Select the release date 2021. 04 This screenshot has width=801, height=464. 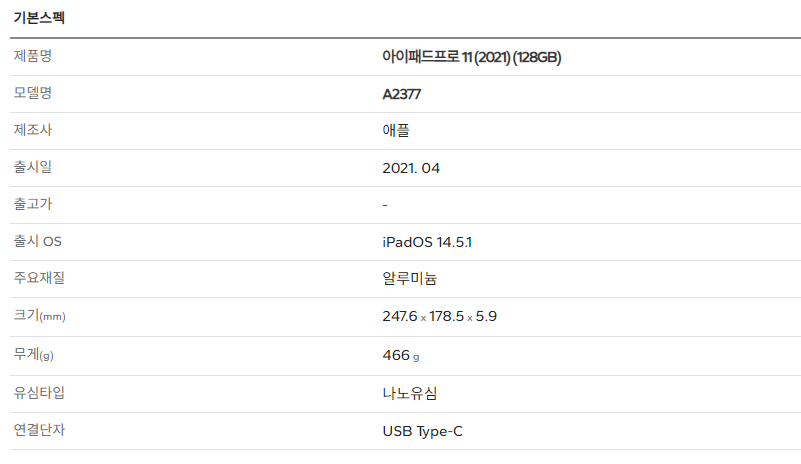[411, 168]
